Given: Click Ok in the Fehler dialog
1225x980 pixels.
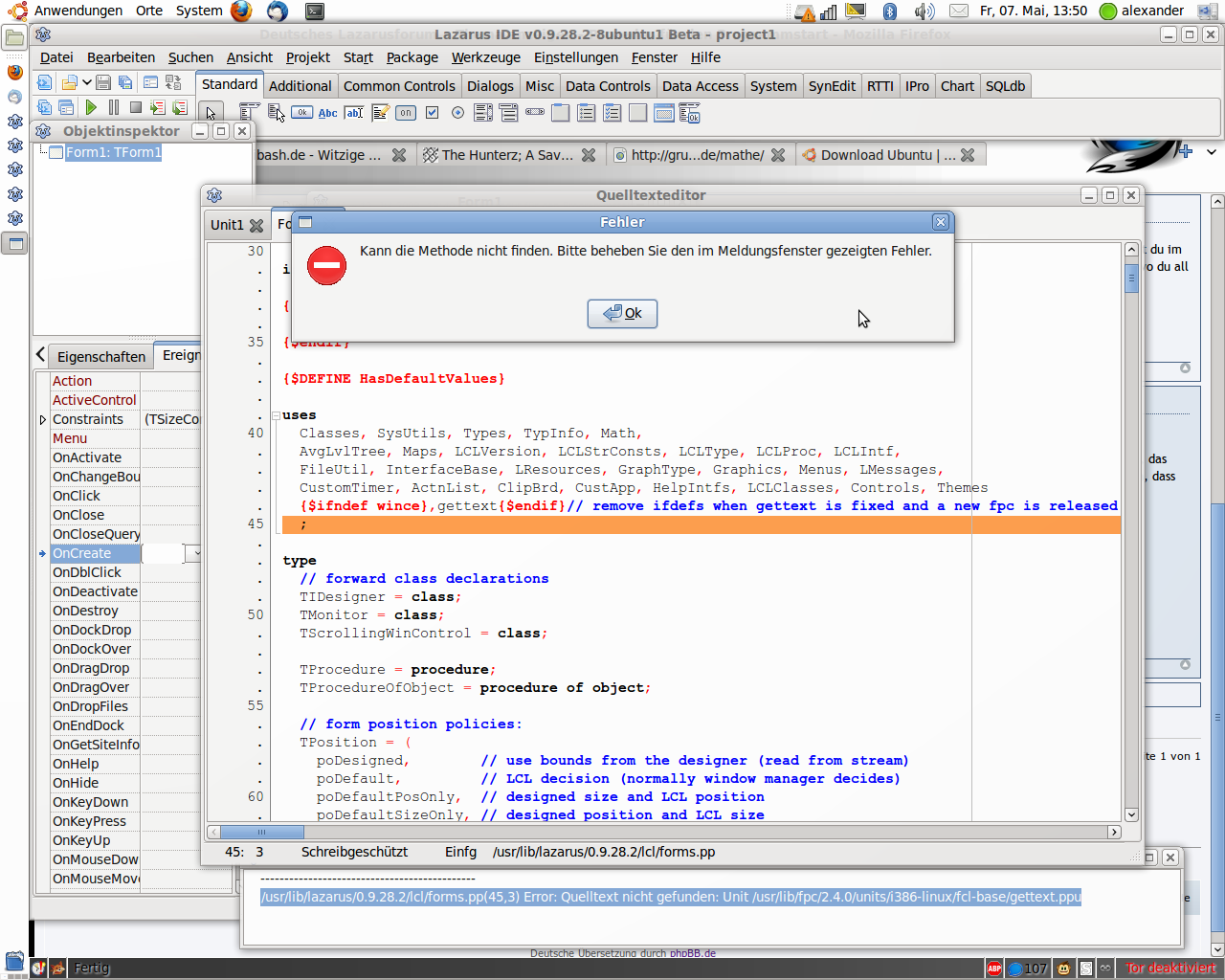Looking at the screenshot, I should (x=622, y=313).
